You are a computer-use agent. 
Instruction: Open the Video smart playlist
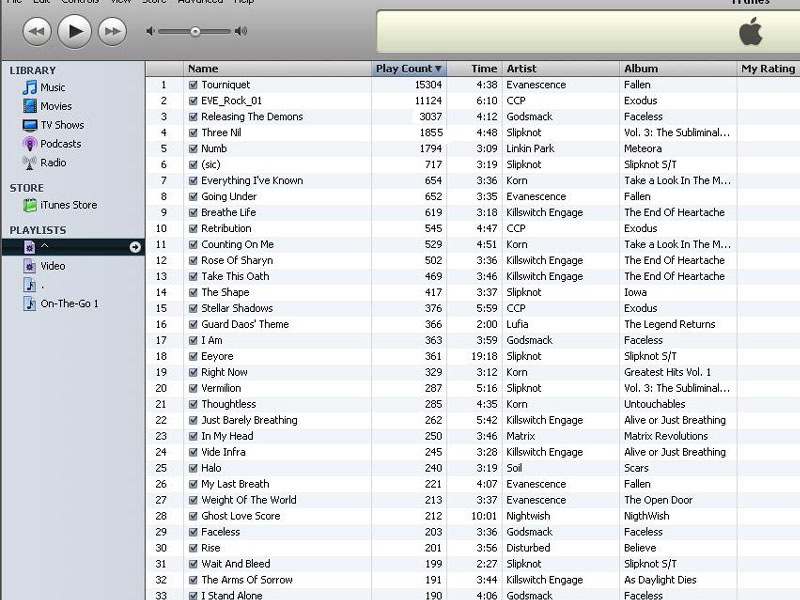coord(44,266)
